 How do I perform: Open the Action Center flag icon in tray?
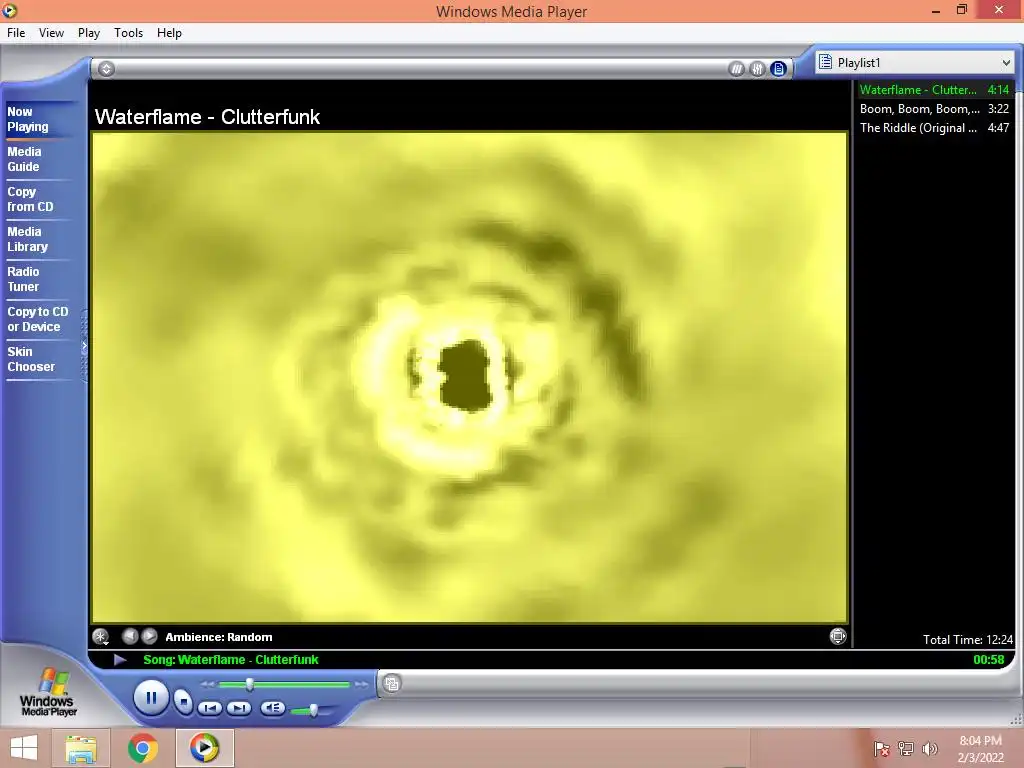pos(882,749)
